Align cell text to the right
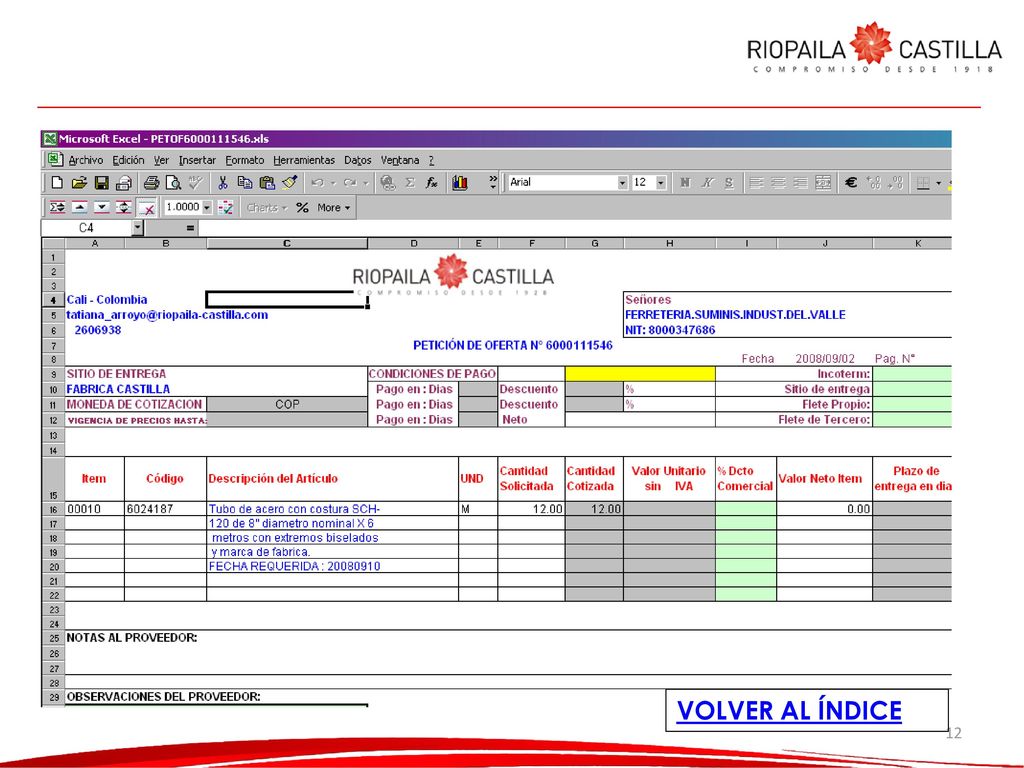1024x768 pixels. pyautogui.click(x=801, y=183)
